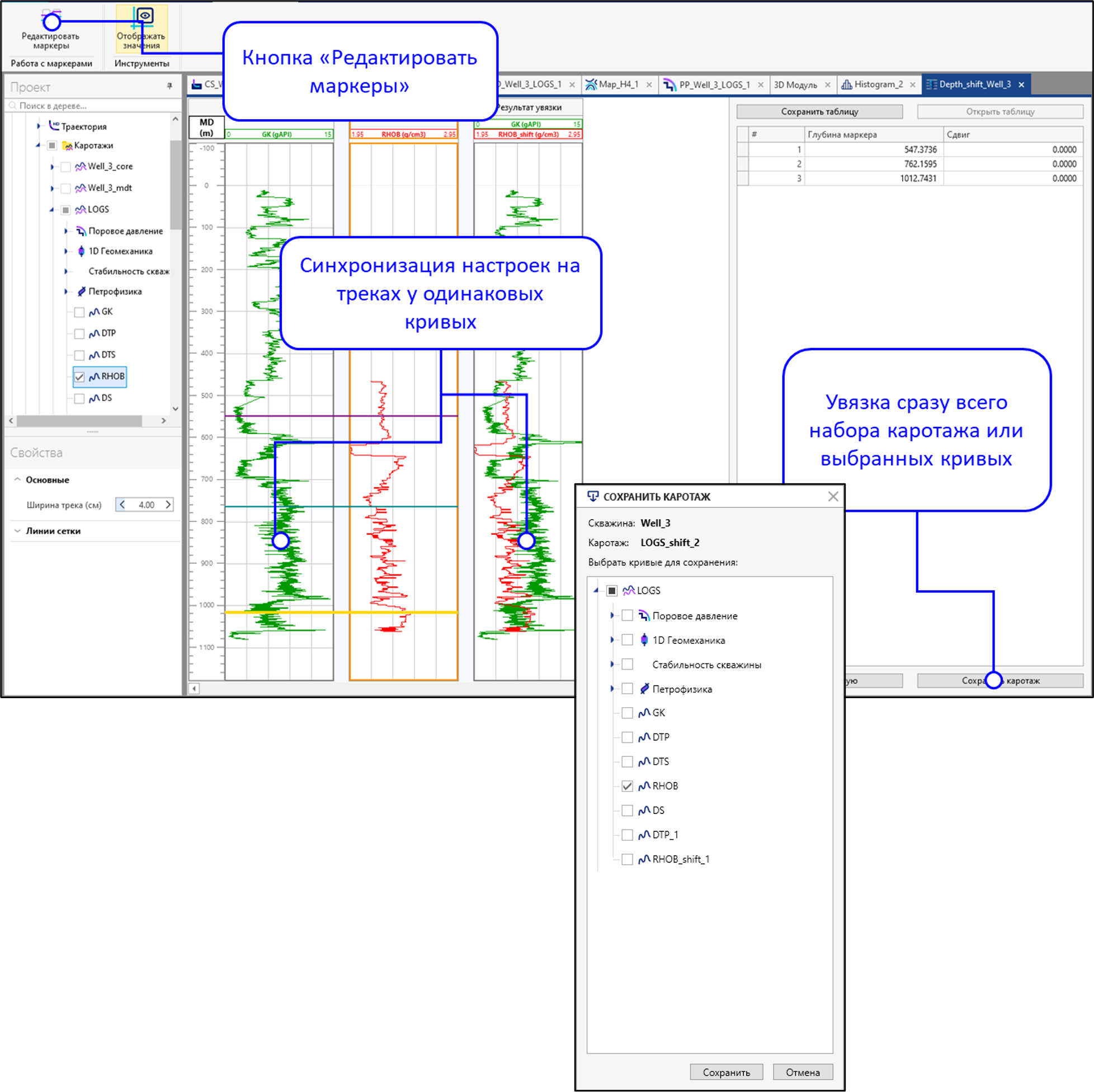The width and height of the screenshot is (1094, 1092).
Task: Check DTP checkbox in project tree
Action: click(x=79, y=334)
